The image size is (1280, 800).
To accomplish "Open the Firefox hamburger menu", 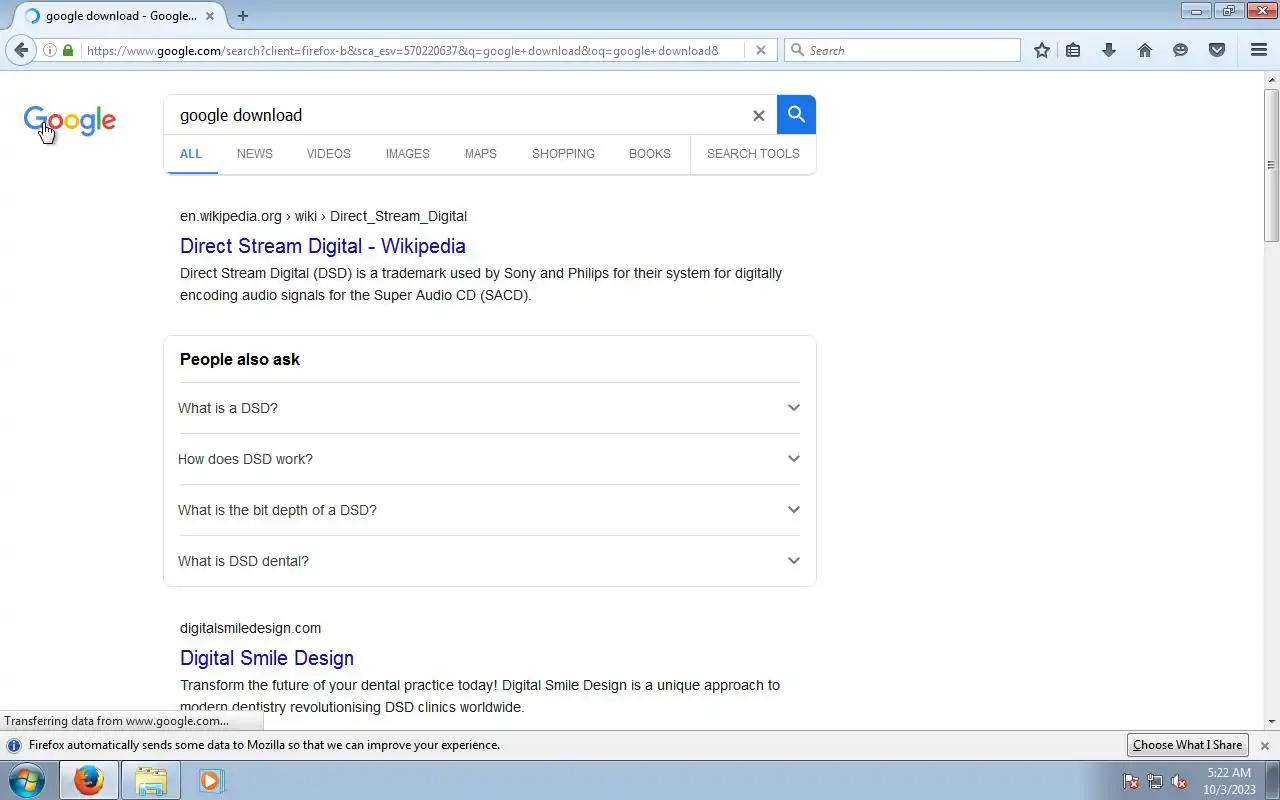I will pos(1259,50).
